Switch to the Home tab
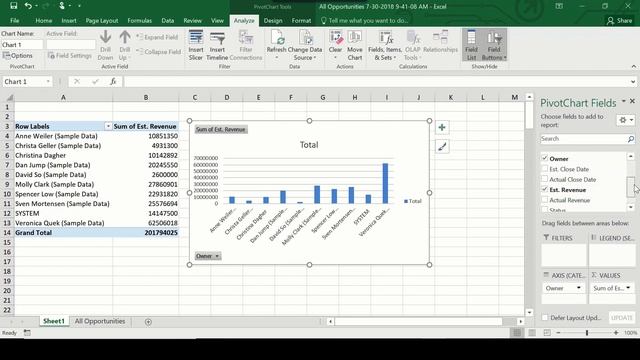Viewport: 640px width, 360px height. pos(44,20)
